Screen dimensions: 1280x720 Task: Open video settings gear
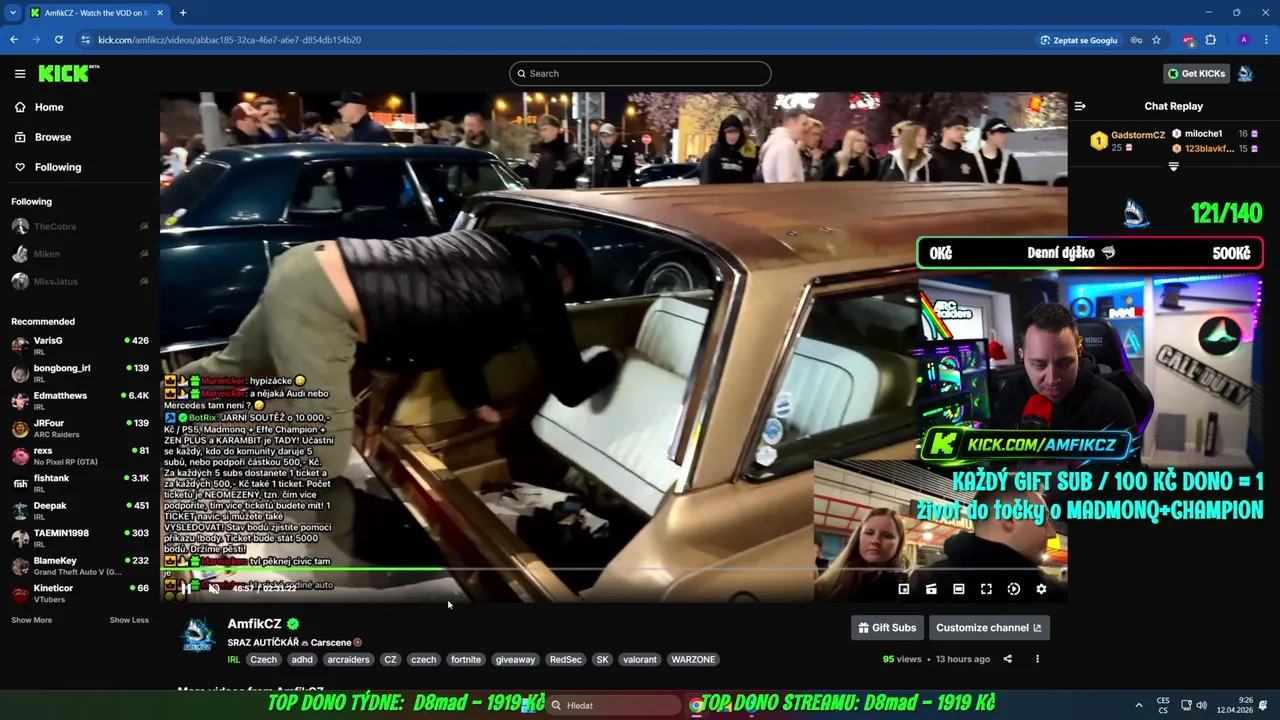(x=1041, y=589)
